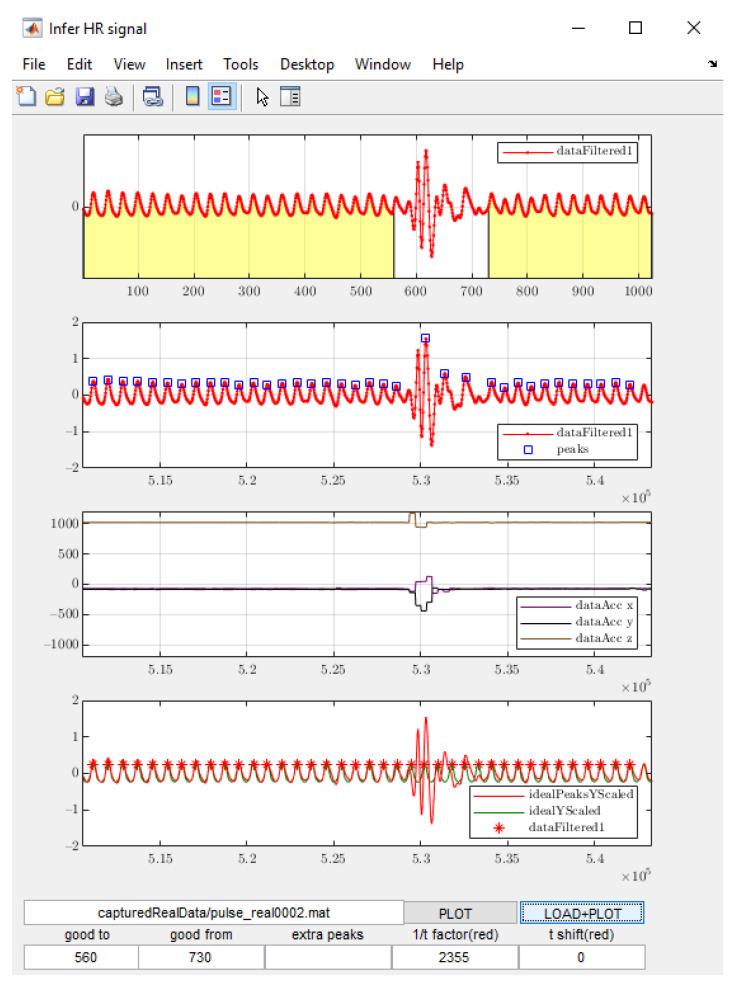Click the 'good to' field showing 560
731x981 pixels.
click(81, 957)
